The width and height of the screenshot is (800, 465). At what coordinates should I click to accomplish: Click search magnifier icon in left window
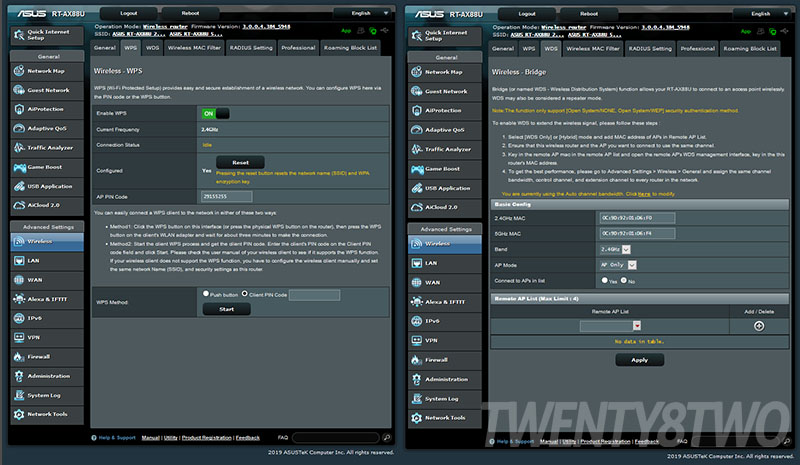386,437
